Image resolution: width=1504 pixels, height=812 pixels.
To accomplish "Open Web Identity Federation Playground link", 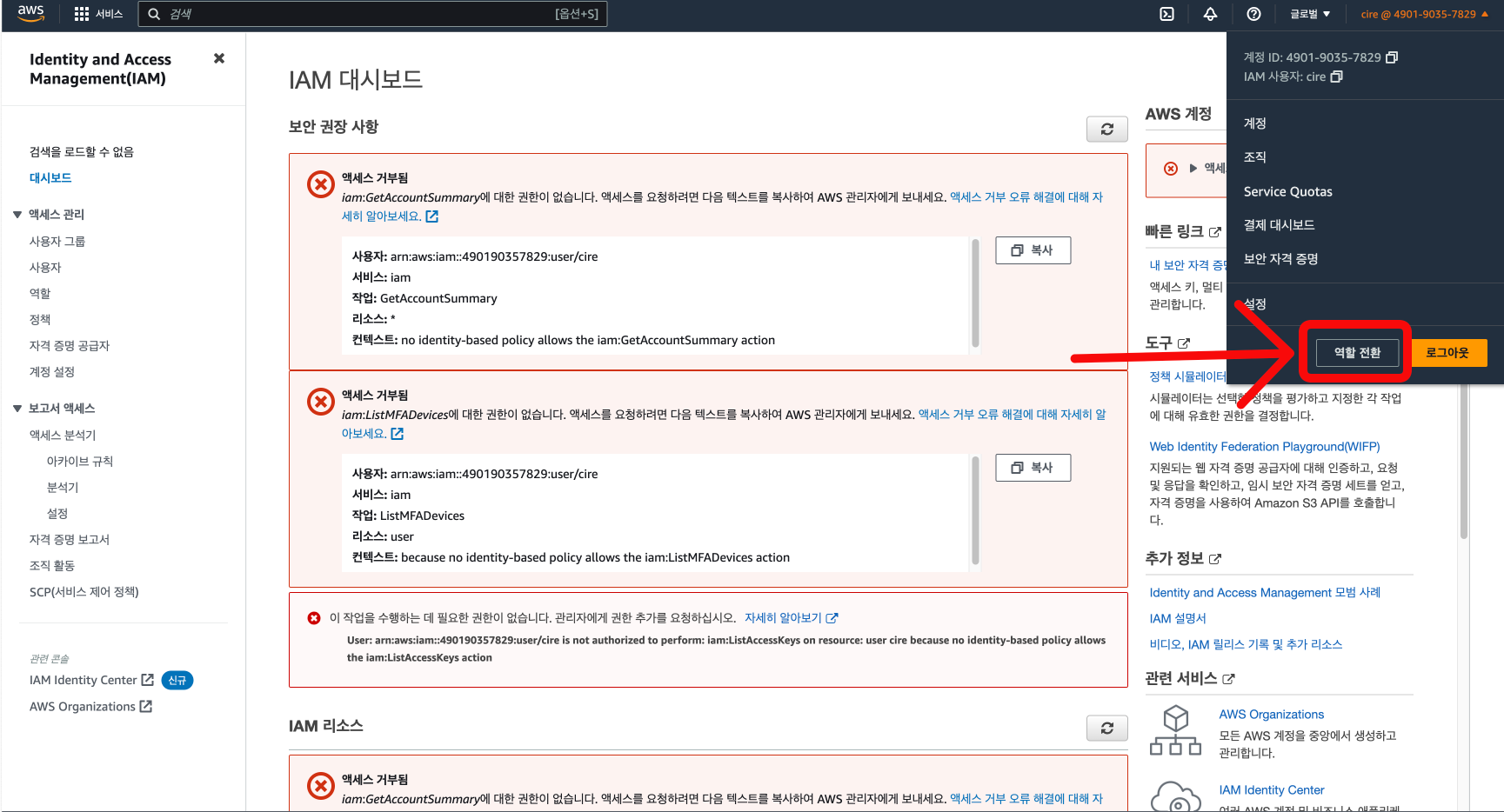I will (1265, 446).
